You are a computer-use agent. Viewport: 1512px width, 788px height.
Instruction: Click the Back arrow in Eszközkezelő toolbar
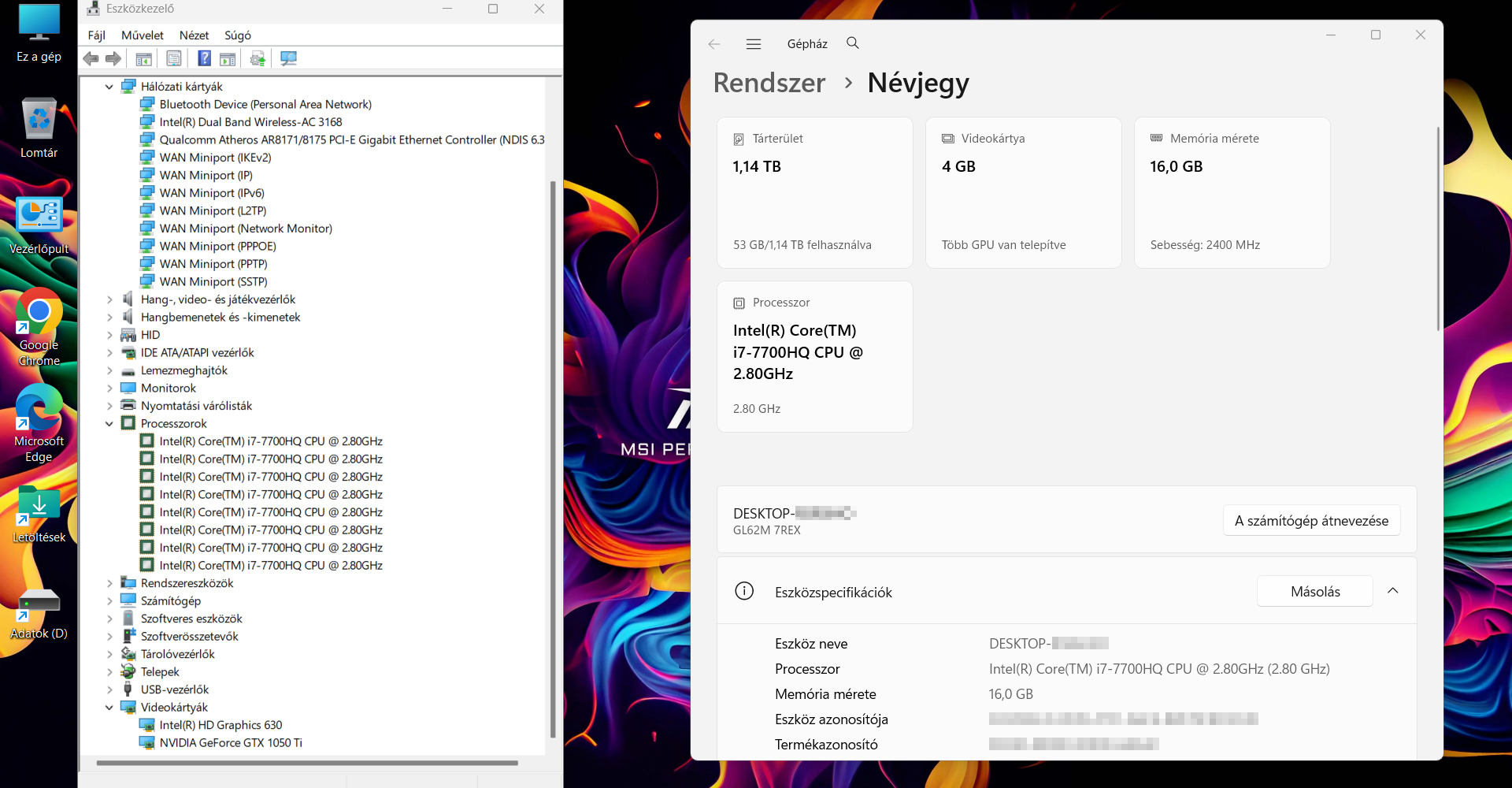coord(91,58)
